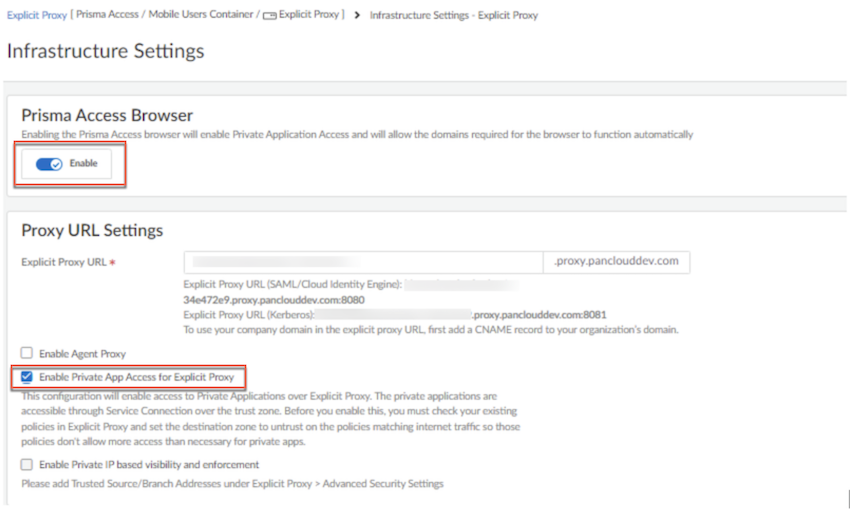850x509 pixels.
Task: Open the Explicit Proxy breadcrumb link
Action: [x=36, y=15]
